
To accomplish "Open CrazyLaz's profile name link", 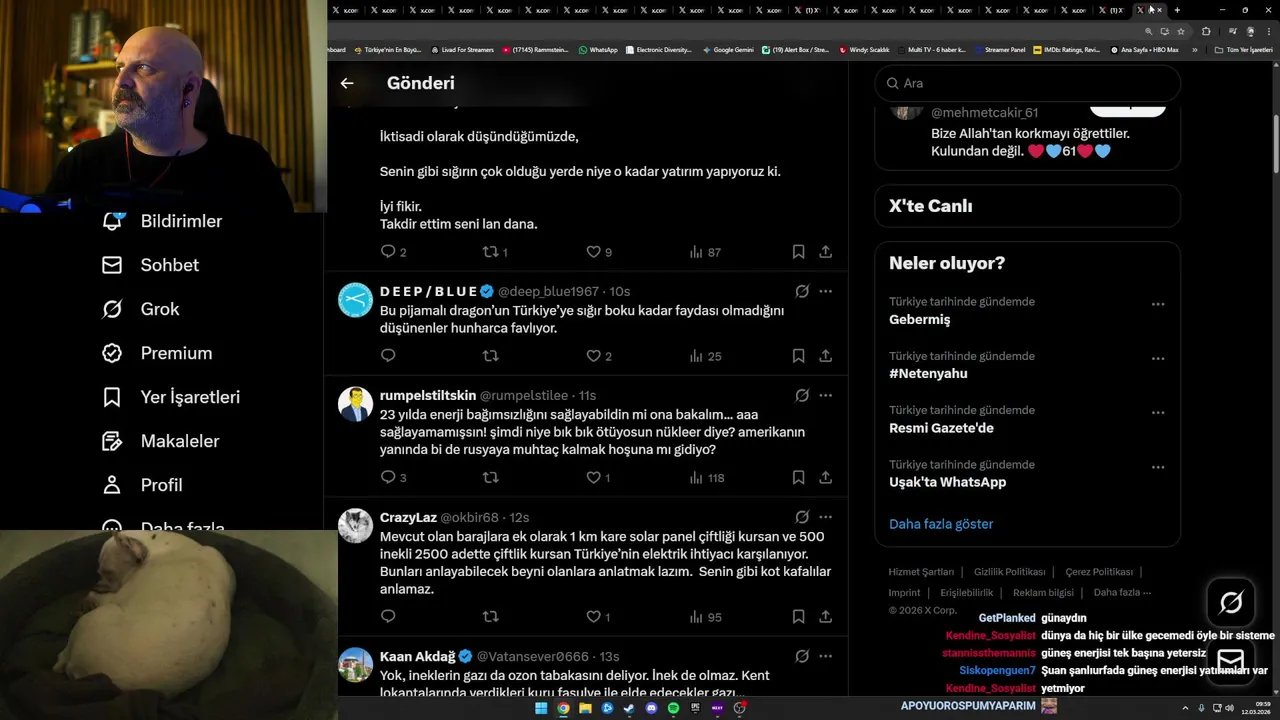I will pyautogui.click(x=408, y=517).
